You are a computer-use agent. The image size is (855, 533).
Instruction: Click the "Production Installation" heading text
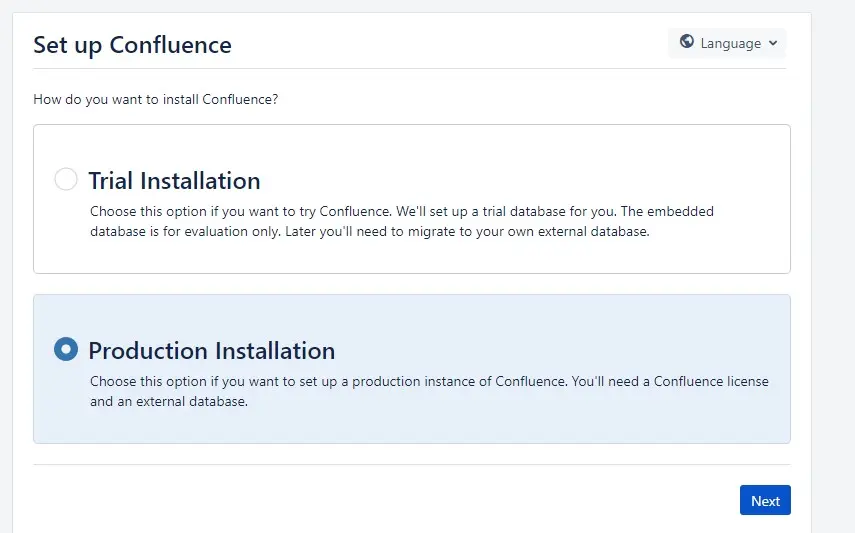pos(211,351)
